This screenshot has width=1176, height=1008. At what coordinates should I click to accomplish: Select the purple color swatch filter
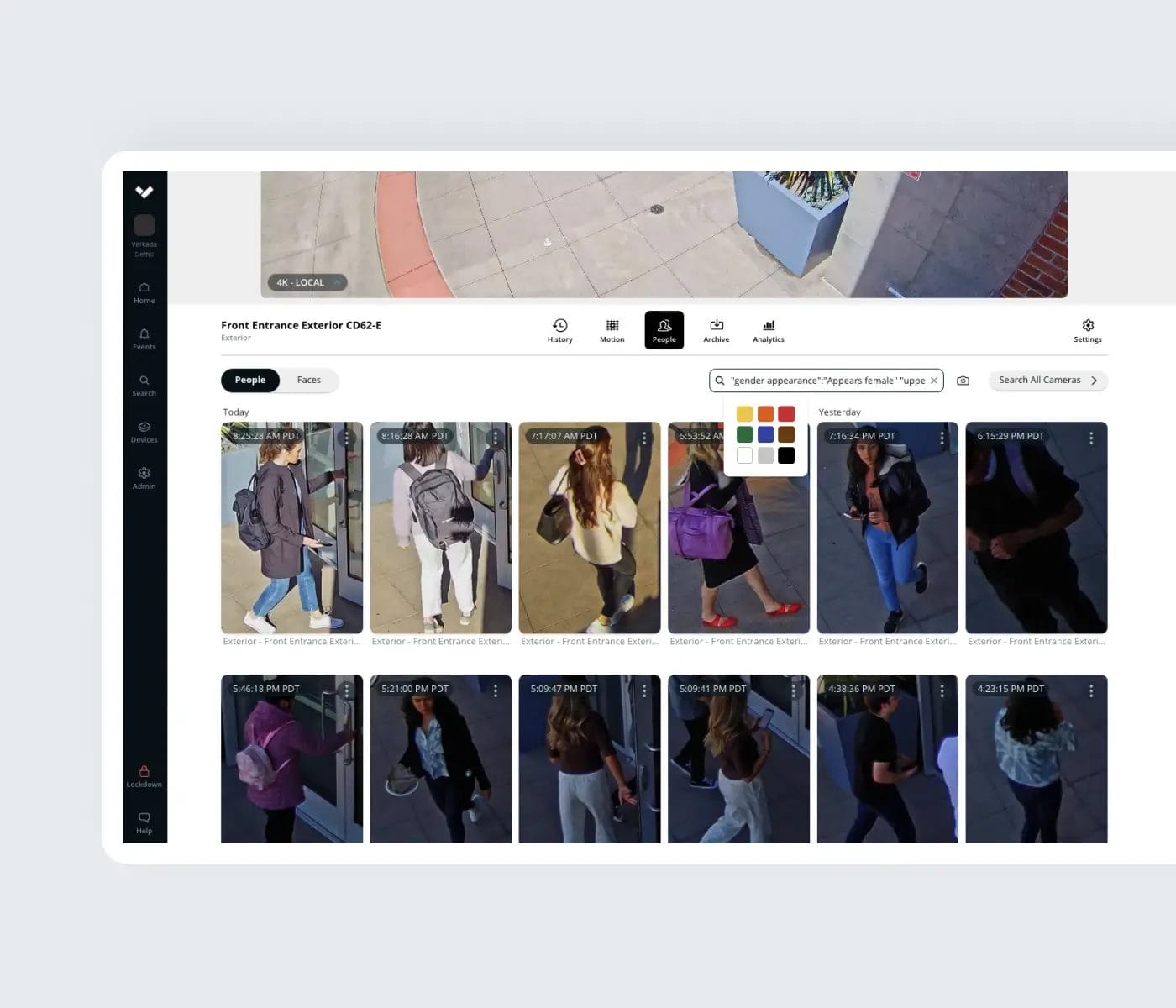[x=765, y=434]
